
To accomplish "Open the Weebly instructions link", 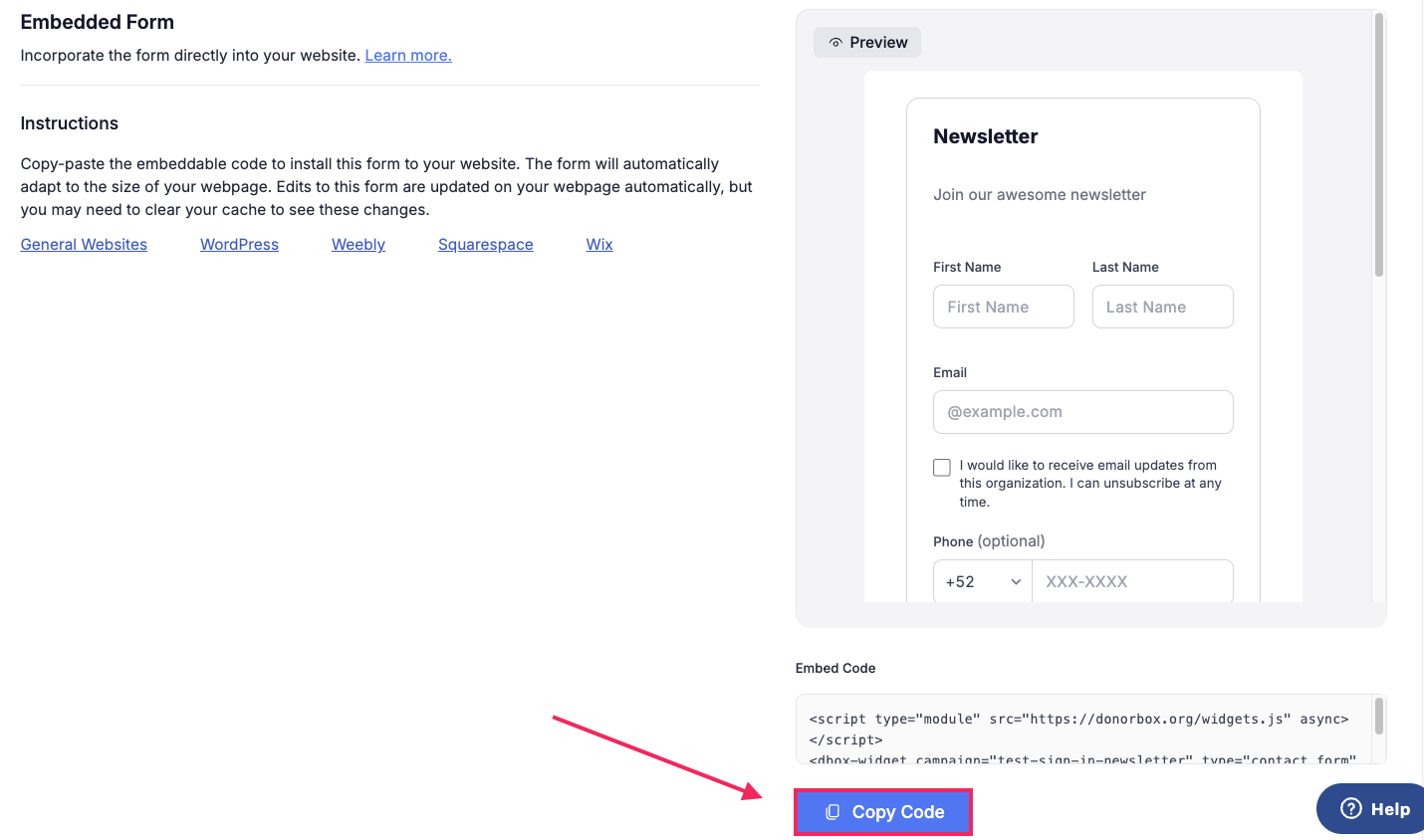I will pyautogui.click(x=358, y=245).
